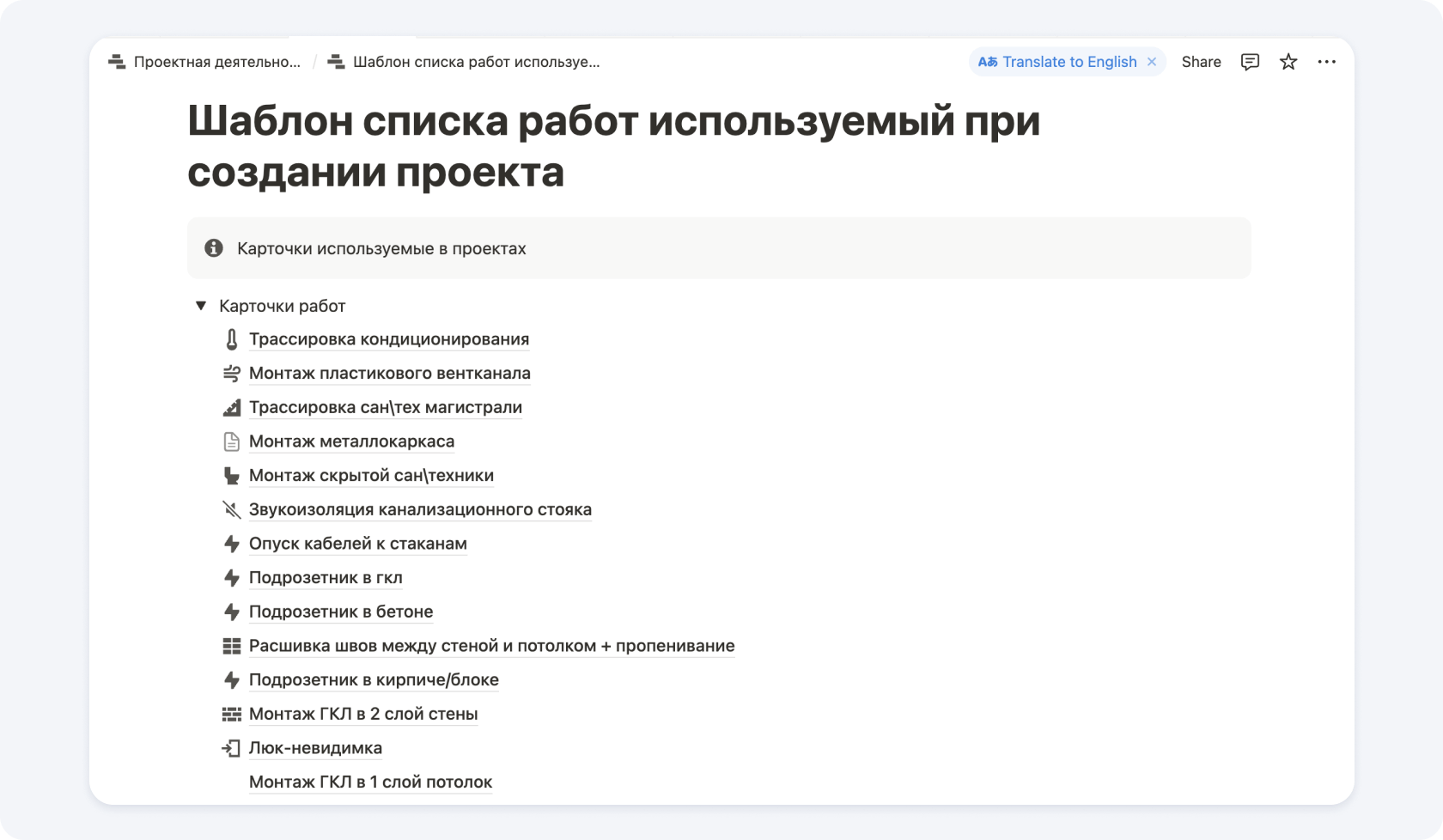Viewport: 1443px width, 840px height.
Task: Click the wind icon beside Монтаж пластикового вентканала
Action: tap(231, 374)
